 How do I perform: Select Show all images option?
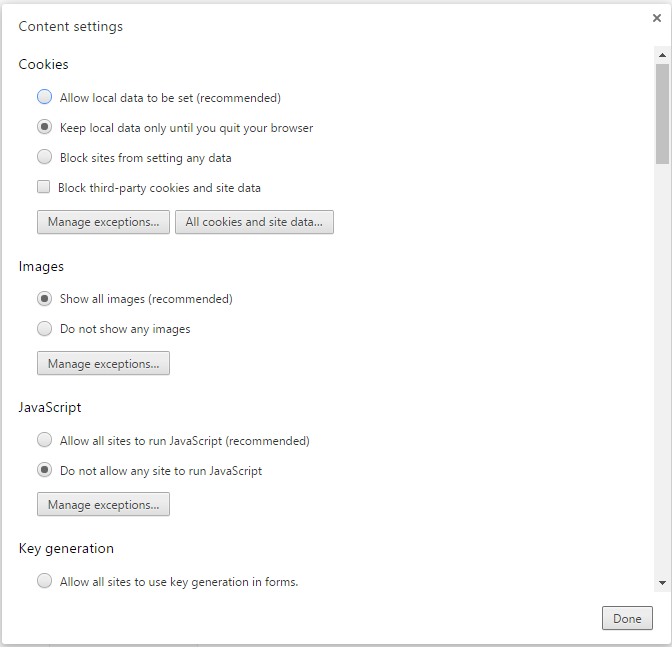pos(44,299)
